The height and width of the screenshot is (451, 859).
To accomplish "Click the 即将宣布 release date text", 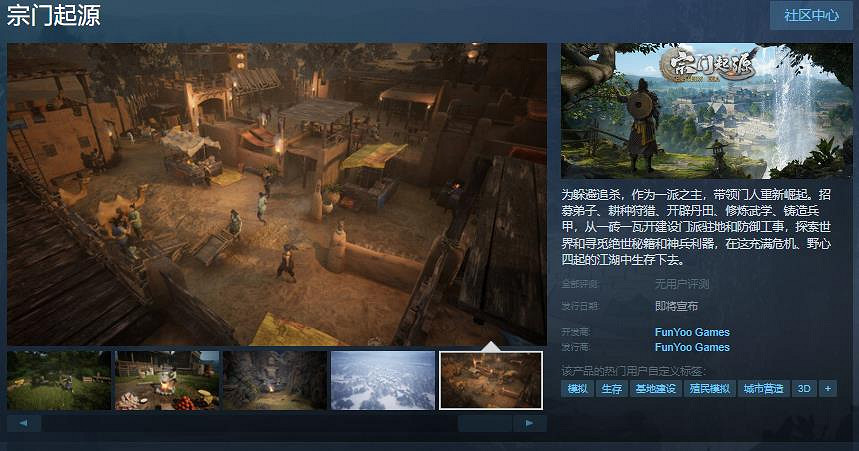I will 677,306.
